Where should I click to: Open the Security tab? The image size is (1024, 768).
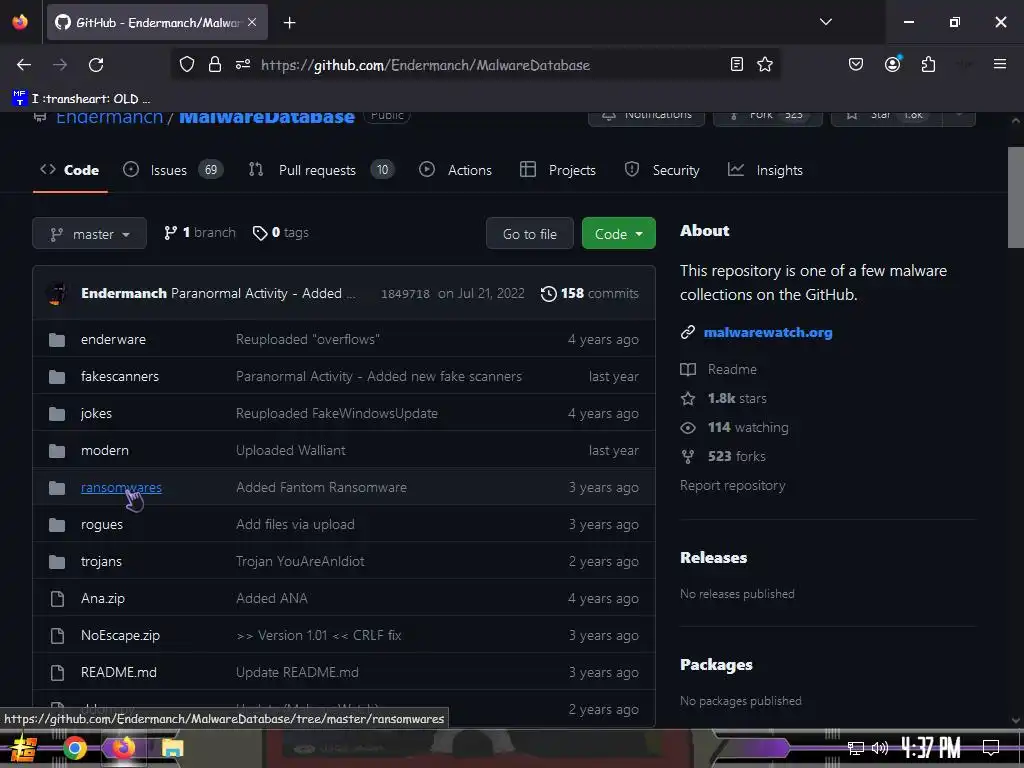pos(662,170)
